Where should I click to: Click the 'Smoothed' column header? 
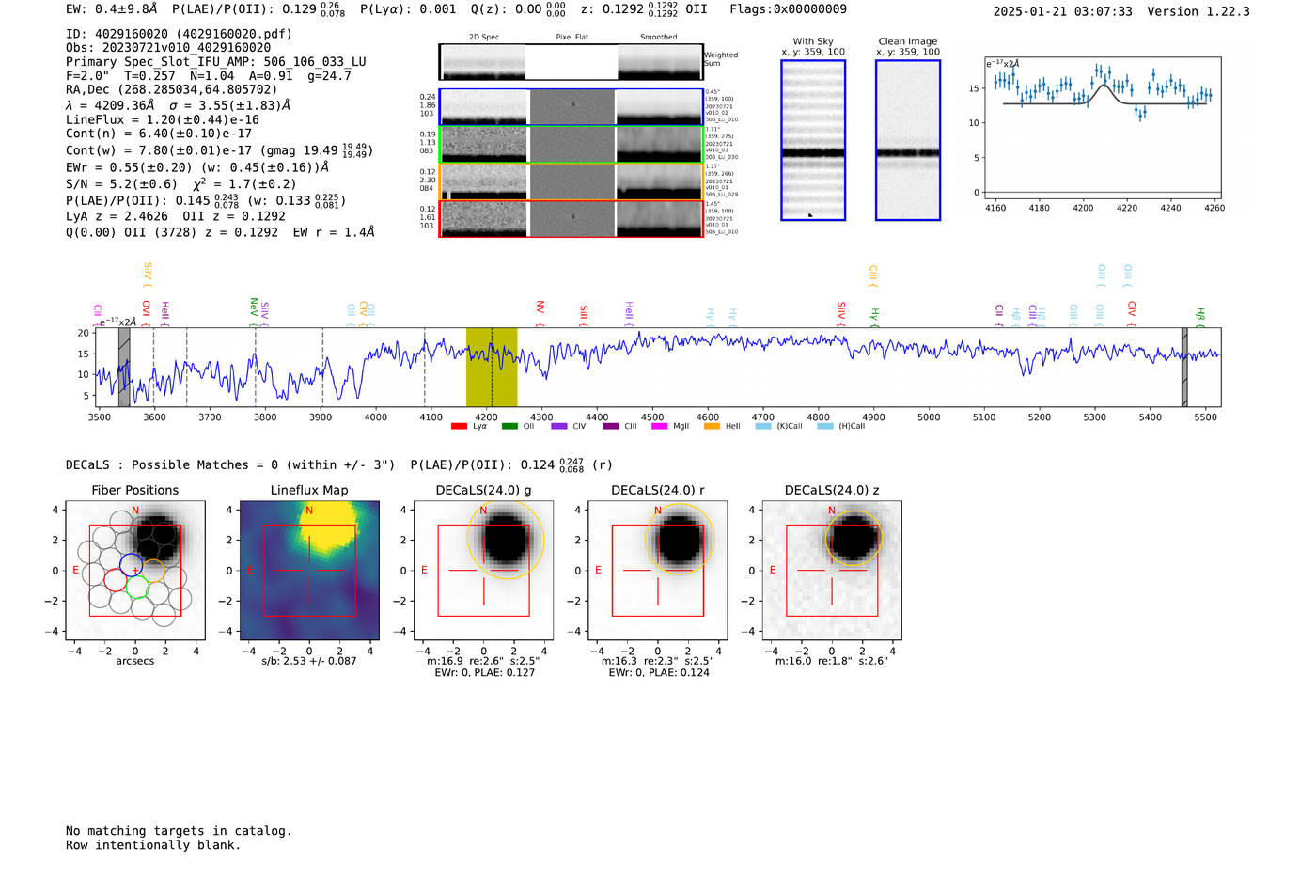658,38
